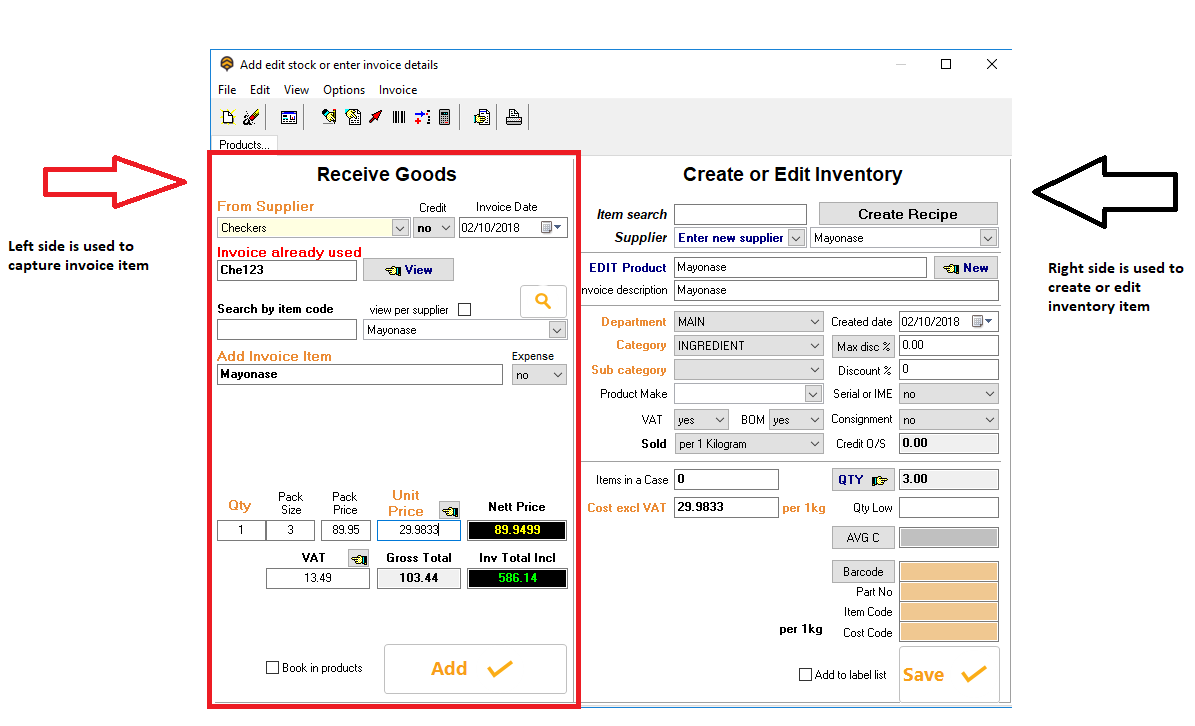Viewport: 1195px width, 726px height.
Task: Open the Invoice menu
Action: pos(397,90)
